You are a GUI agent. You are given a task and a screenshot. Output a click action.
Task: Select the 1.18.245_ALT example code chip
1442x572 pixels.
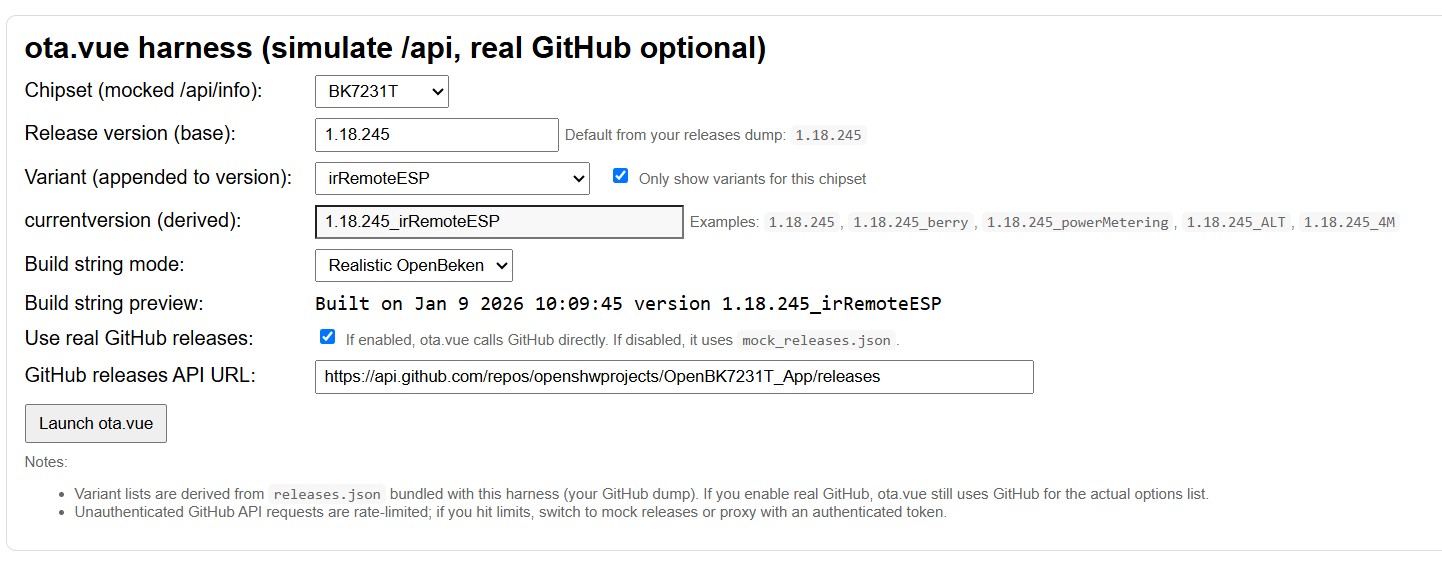[1238, 223]
